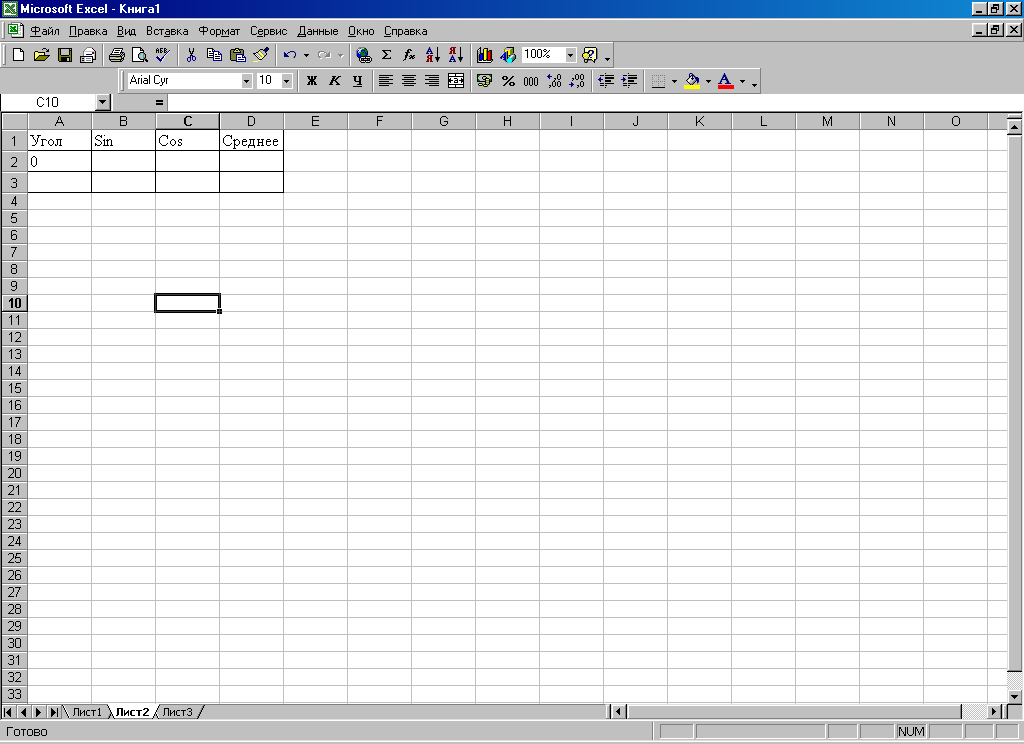
Task: Cut the selection with the scissors icon
Action: 191,55
